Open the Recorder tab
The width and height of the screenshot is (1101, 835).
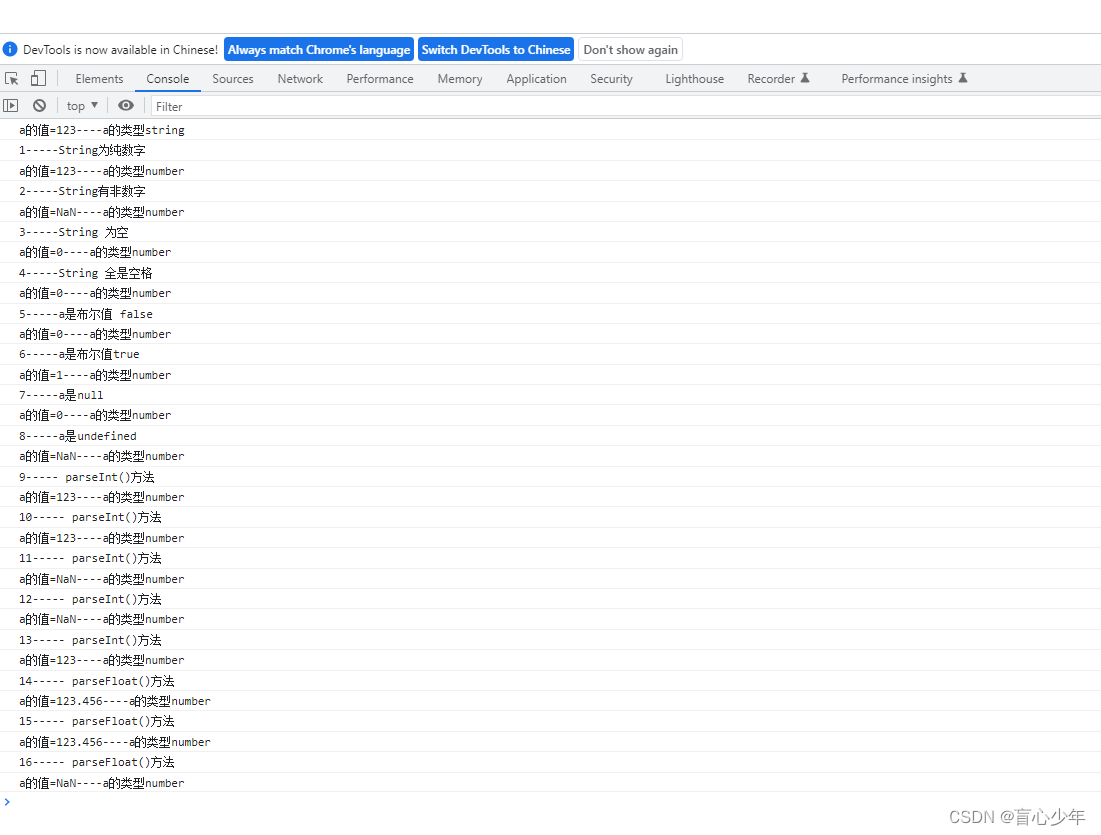tap(778, 79)
